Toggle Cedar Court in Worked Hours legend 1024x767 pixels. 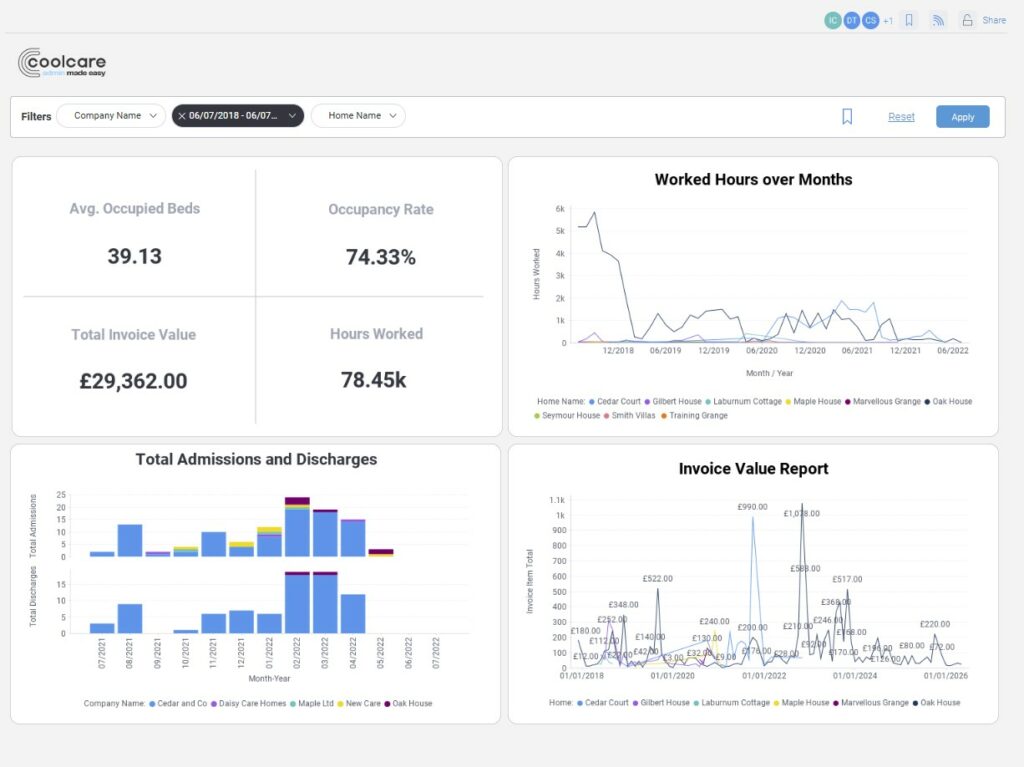click(614, 402)
